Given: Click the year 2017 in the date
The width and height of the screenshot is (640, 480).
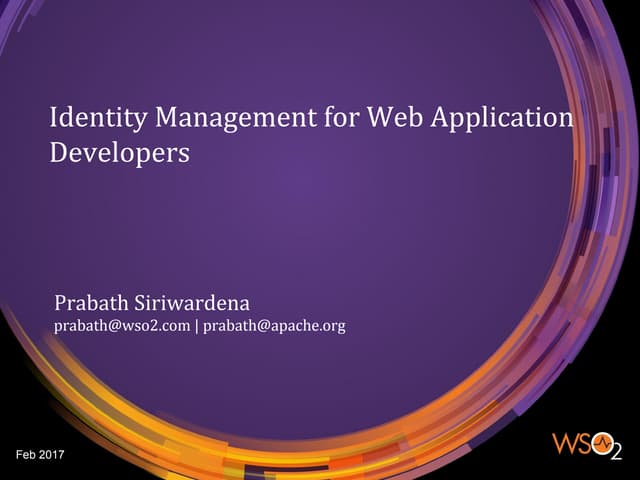Looking at the screenshot, I should pyautogui.click(x=51, y=456).
